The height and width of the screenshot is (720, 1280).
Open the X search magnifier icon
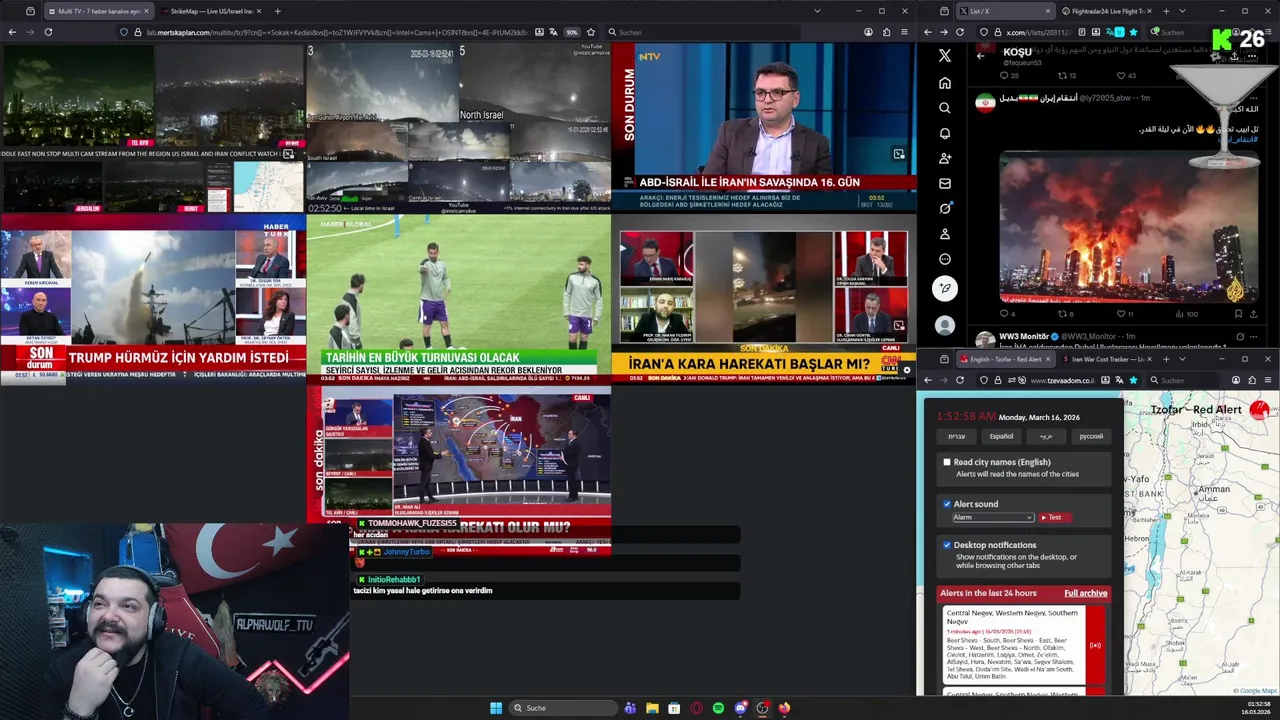click(945, 108)
